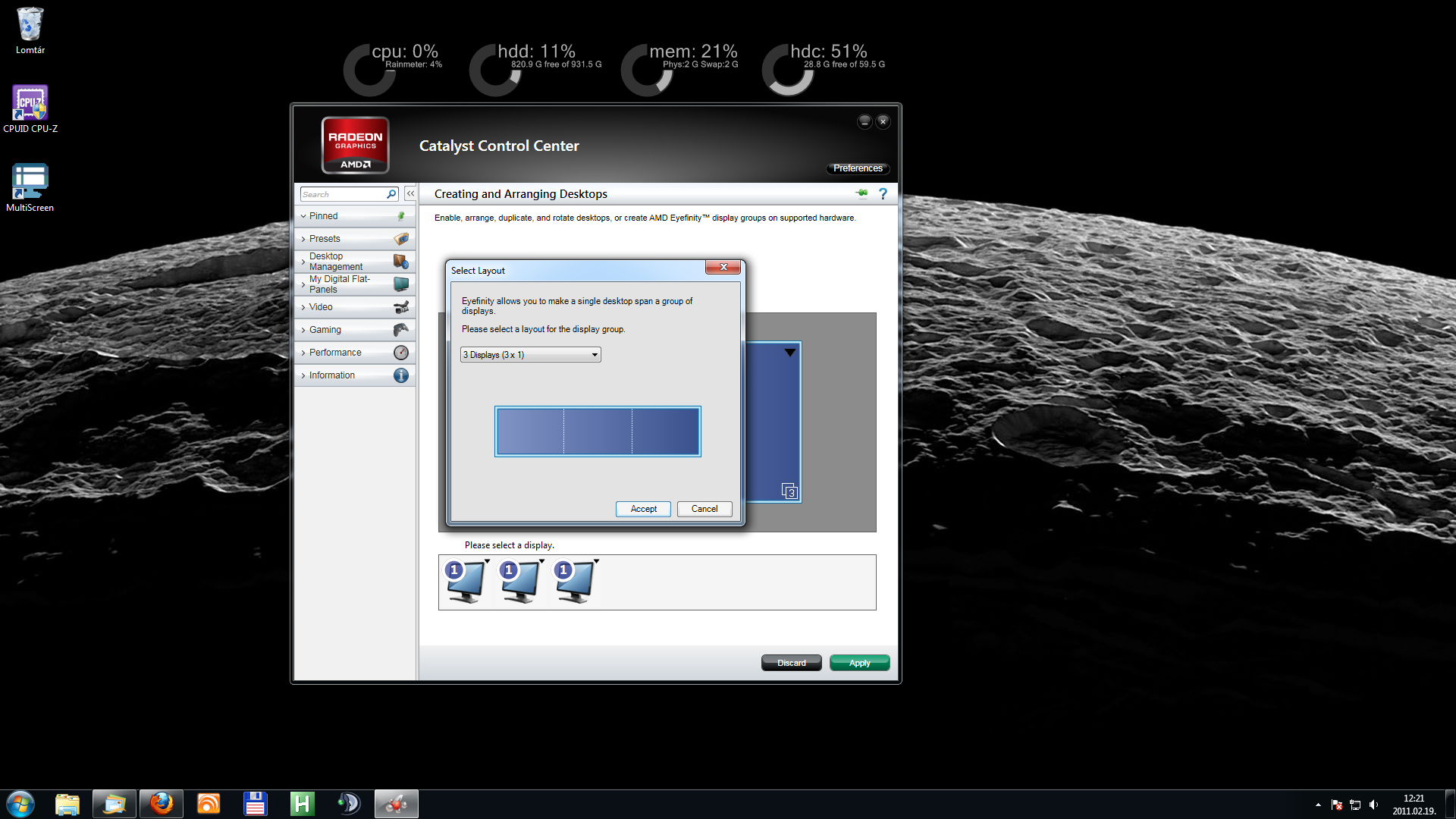Click the search magnifier icon
Image resolution: width=1456 pixels, height=819 pixels.
click(x=391, y=194)
